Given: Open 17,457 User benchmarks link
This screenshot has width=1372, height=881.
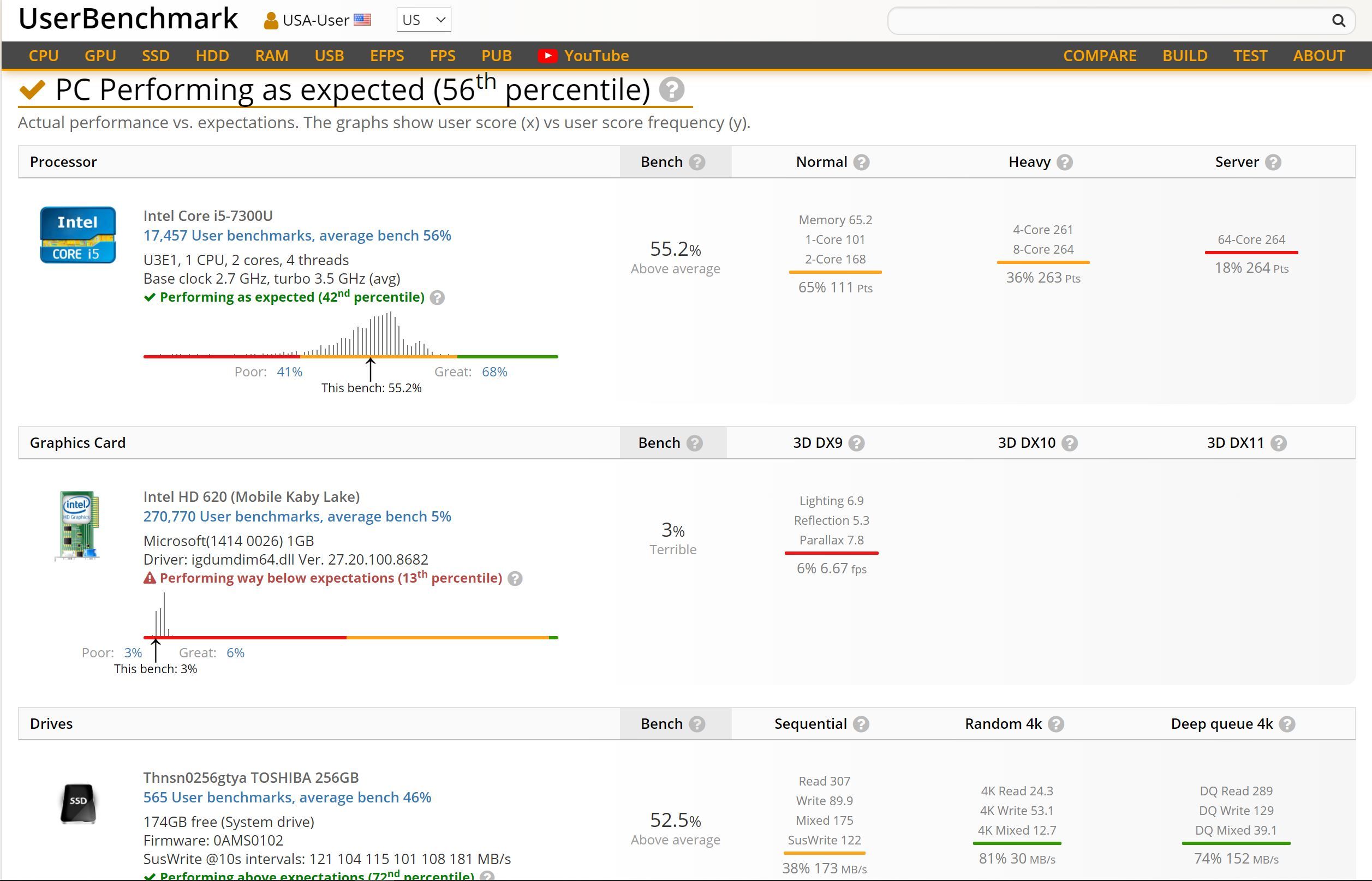Looking at the screenshot, I should (297, 236).
